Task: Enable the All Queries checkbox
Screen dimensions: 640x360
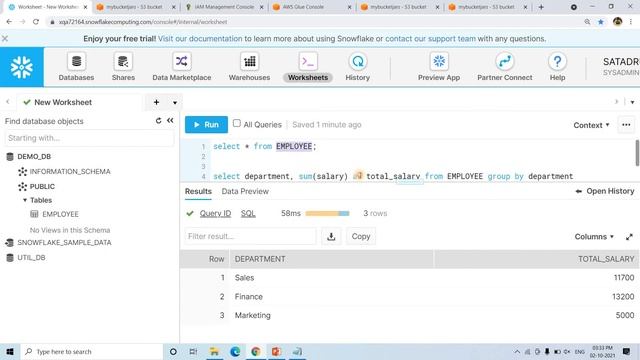Action: (237, 123)
